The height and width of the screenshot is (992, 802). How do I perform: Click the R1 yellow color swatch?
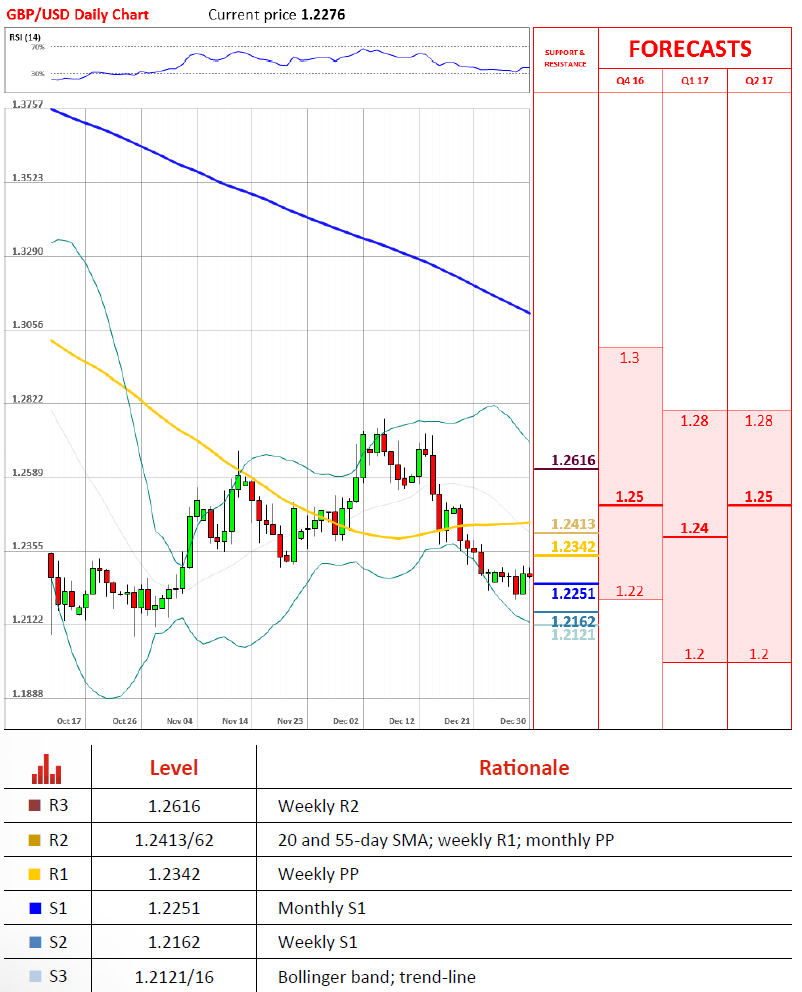[35, 874]
